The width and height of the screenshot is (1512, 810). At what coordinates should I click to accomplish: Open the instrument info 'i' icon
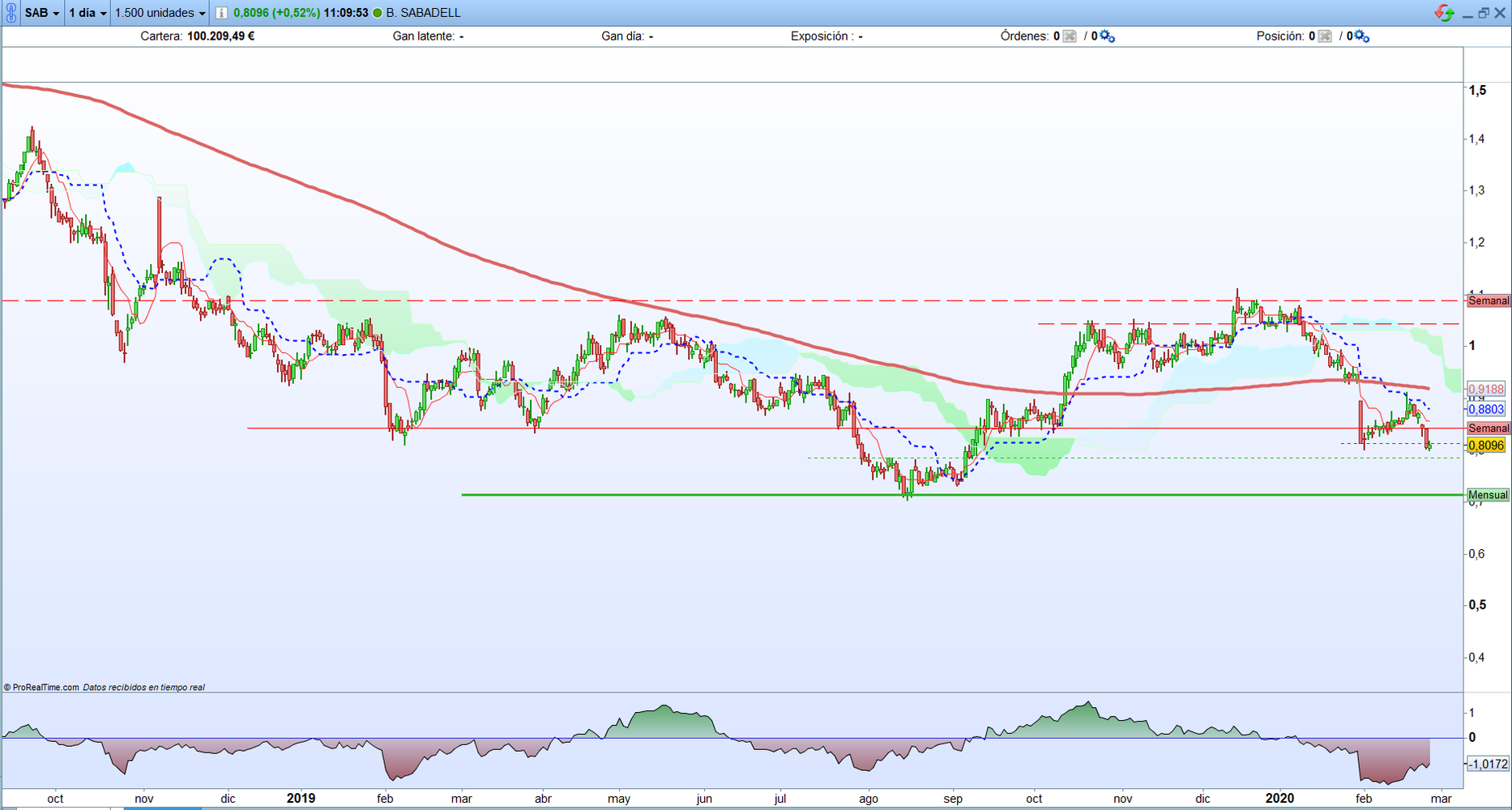(x=221, y=13)
